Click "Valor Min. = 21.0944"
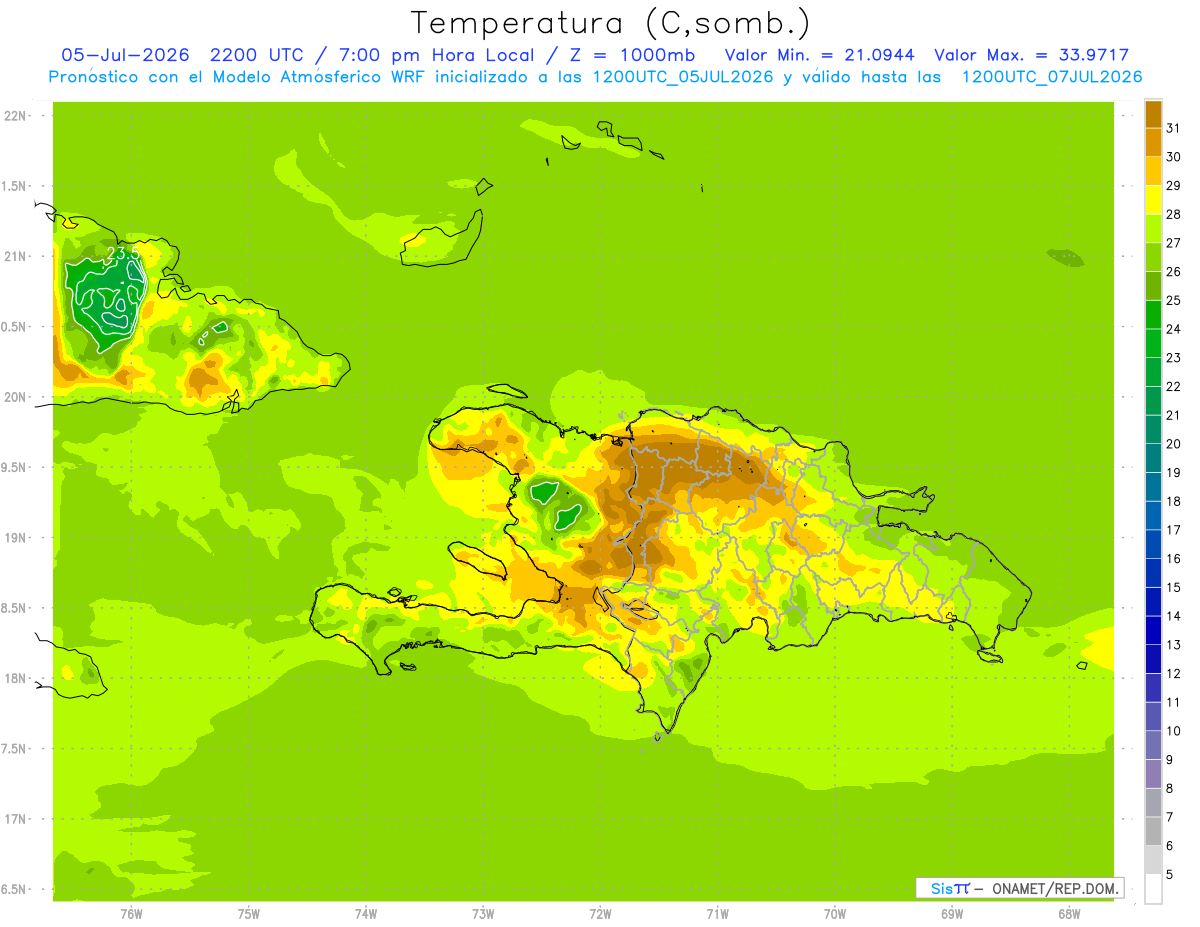The image size is (1200, 927). pyautogui.click(x=819, y=55)
